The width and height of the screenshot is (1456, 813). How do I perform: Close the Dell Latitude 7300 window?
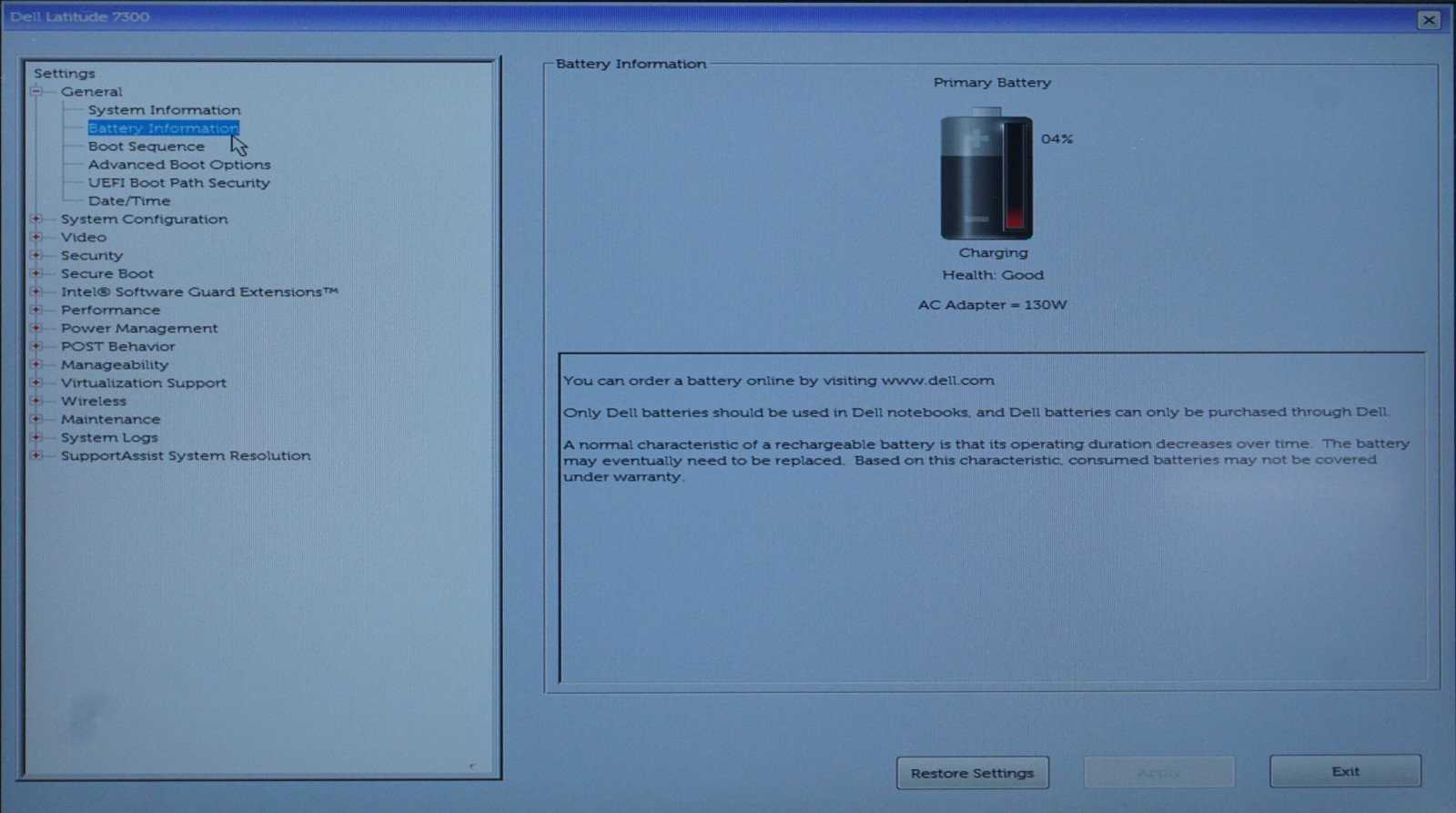tap(1429, 19)
